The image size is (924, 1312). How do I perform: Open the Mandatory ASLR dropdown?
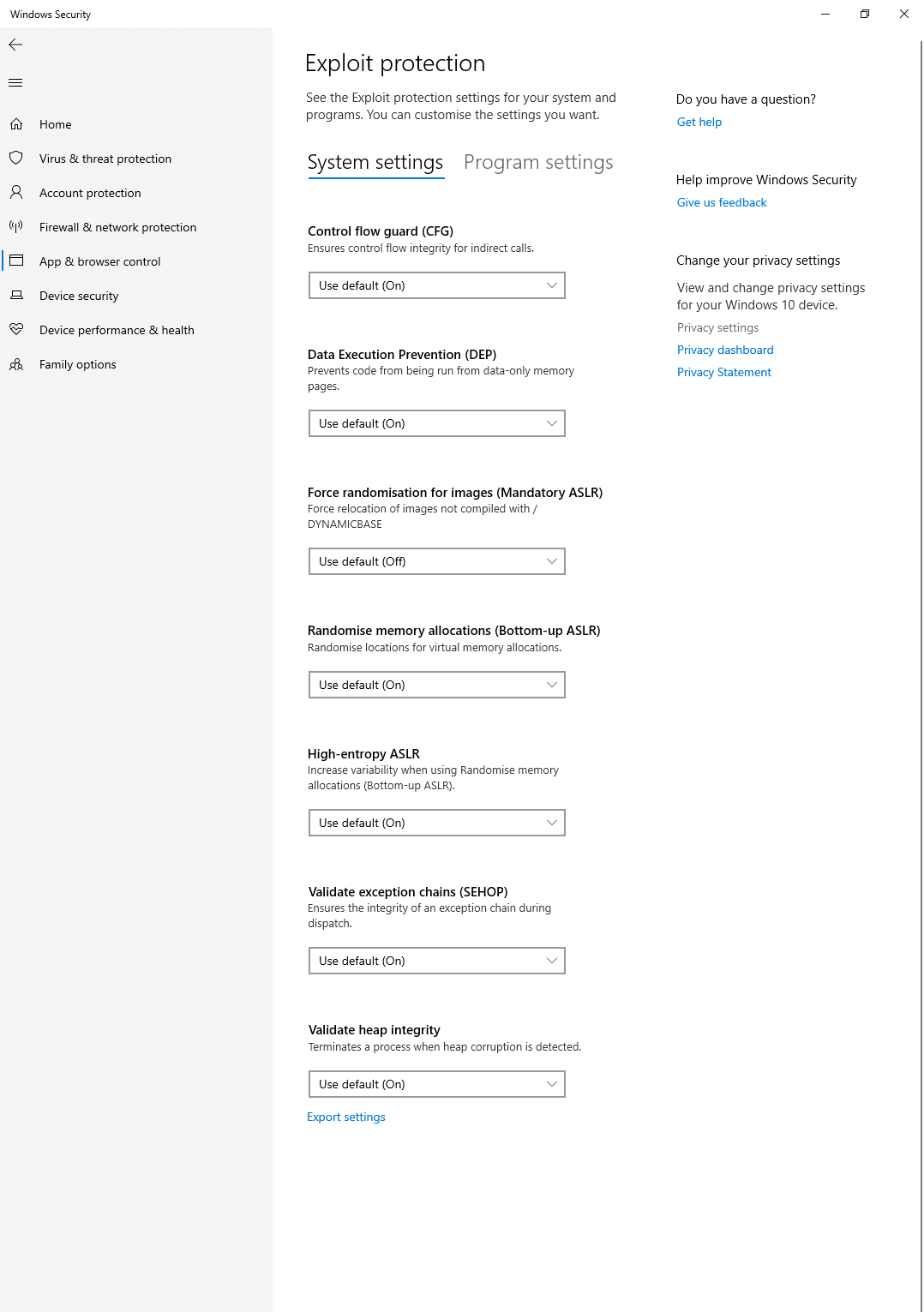(436, 561)
